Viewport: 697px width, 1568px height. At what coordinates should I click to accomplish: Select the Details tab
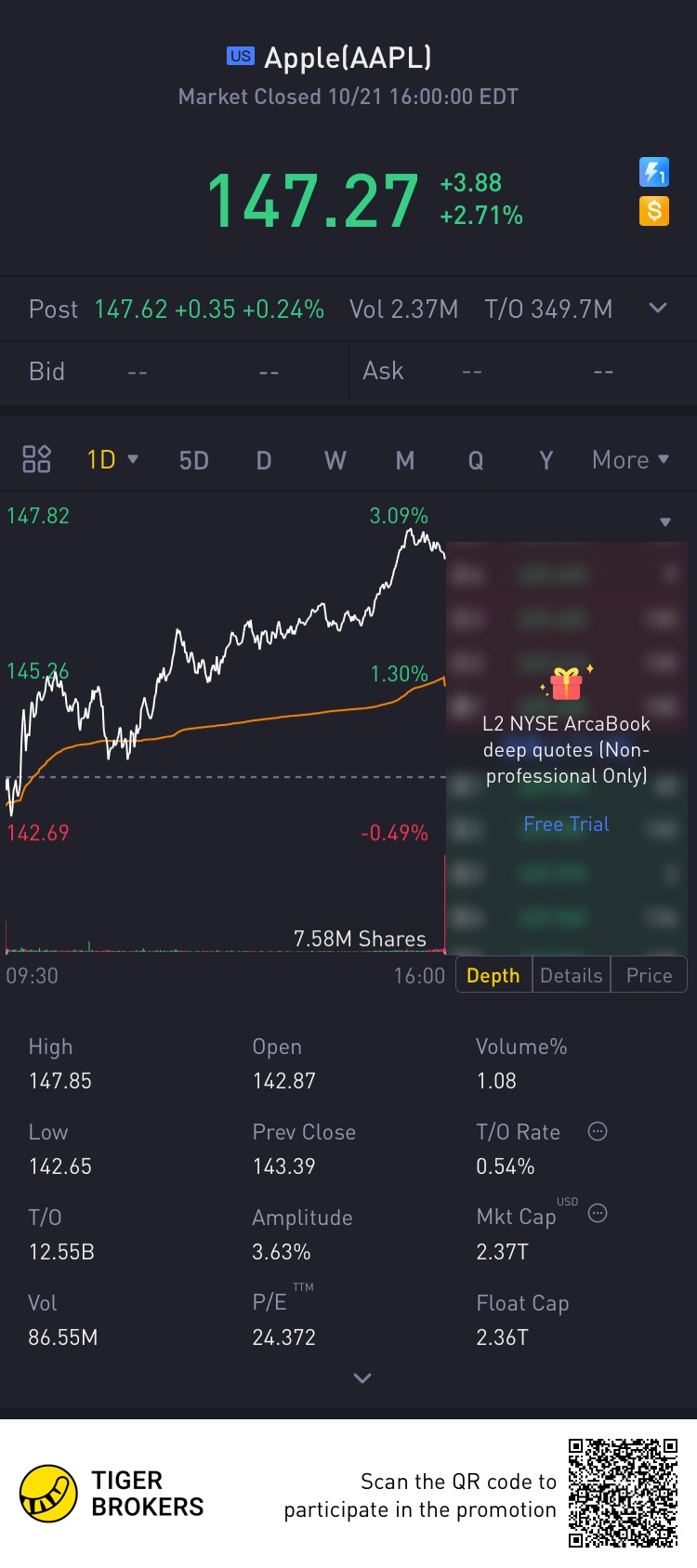571,975
